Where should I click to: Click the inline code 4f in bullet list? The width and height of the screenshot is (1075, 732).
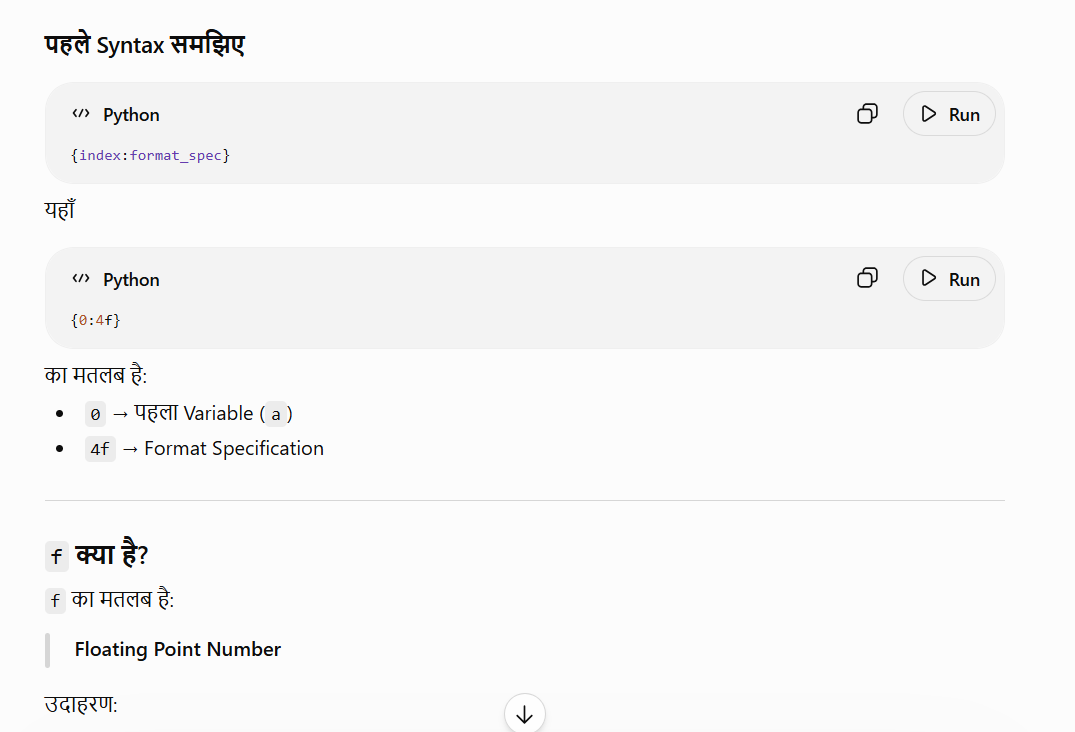pyautogui.click(x=100, y=449)
